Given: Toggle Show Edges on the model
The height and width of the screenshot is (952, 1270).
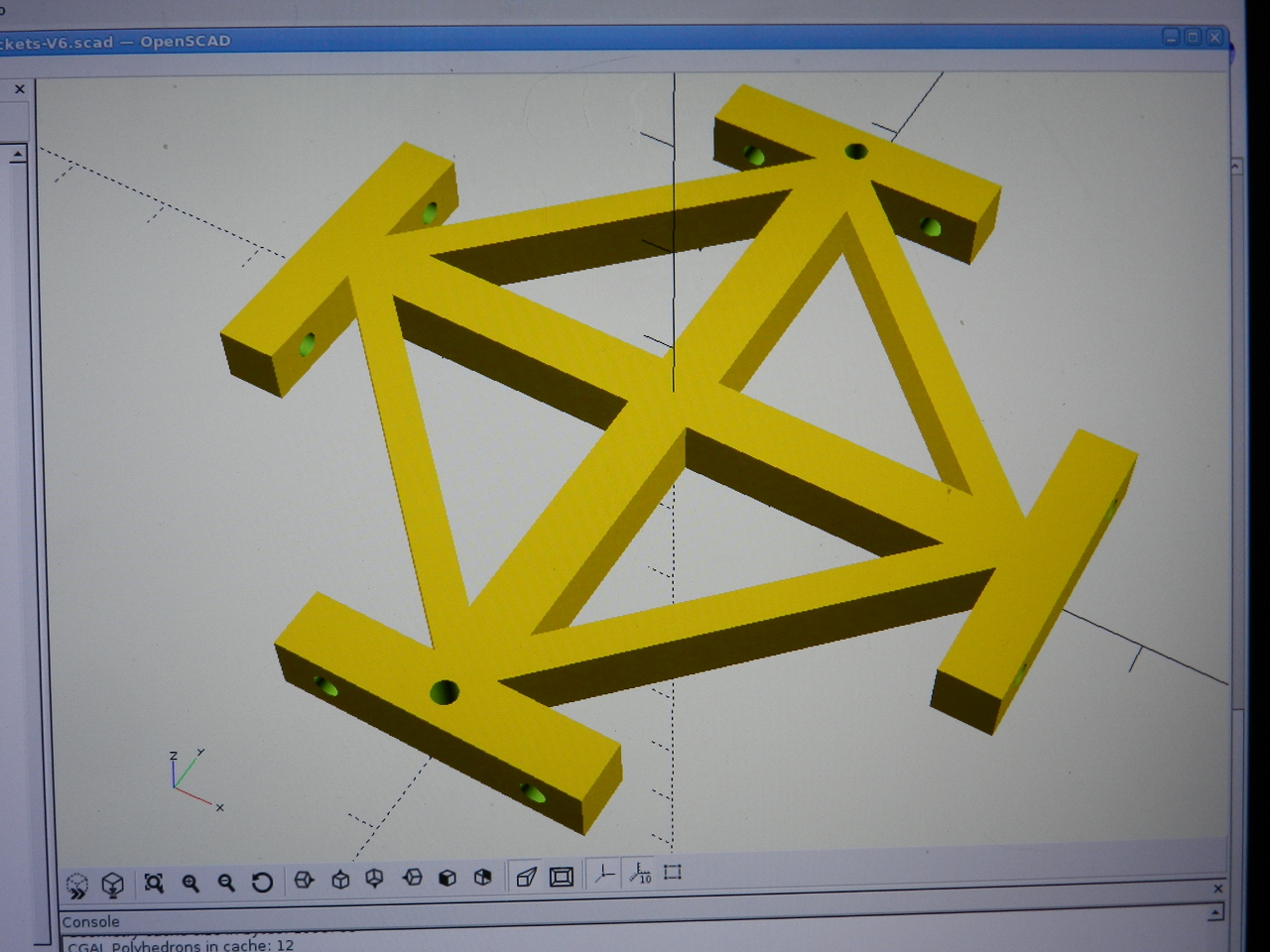Looking at the screenshot, I should 673,873.
